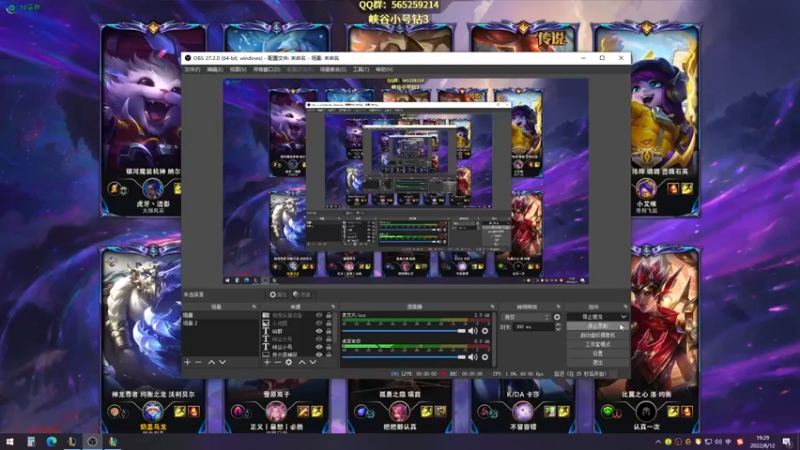
Task: Toggle the lock on the 峡谷大号 source
Action: click(329, 339)
